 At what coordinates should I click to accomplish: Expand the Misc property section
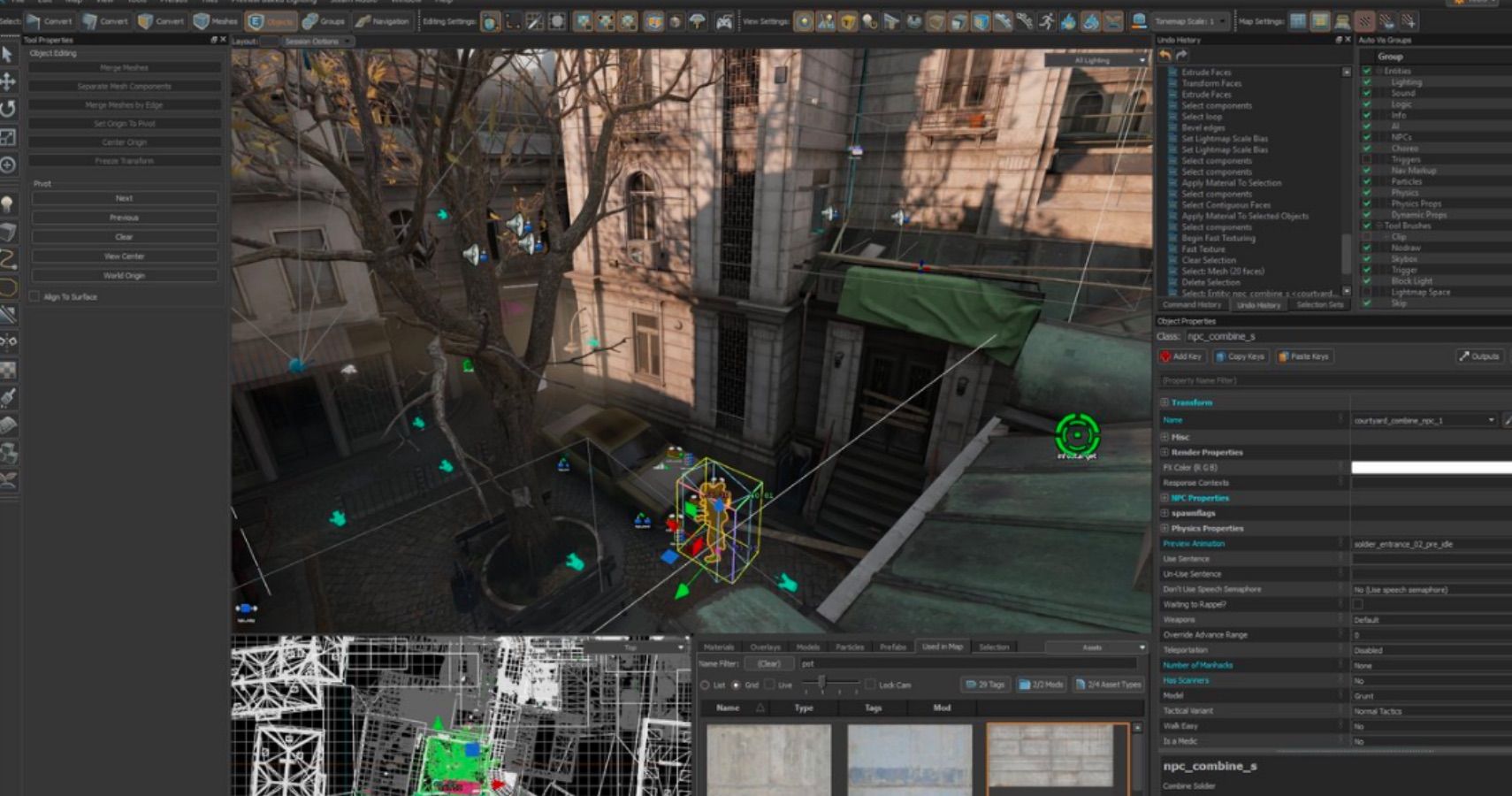pyautogui.click(x=1165, y=437)
